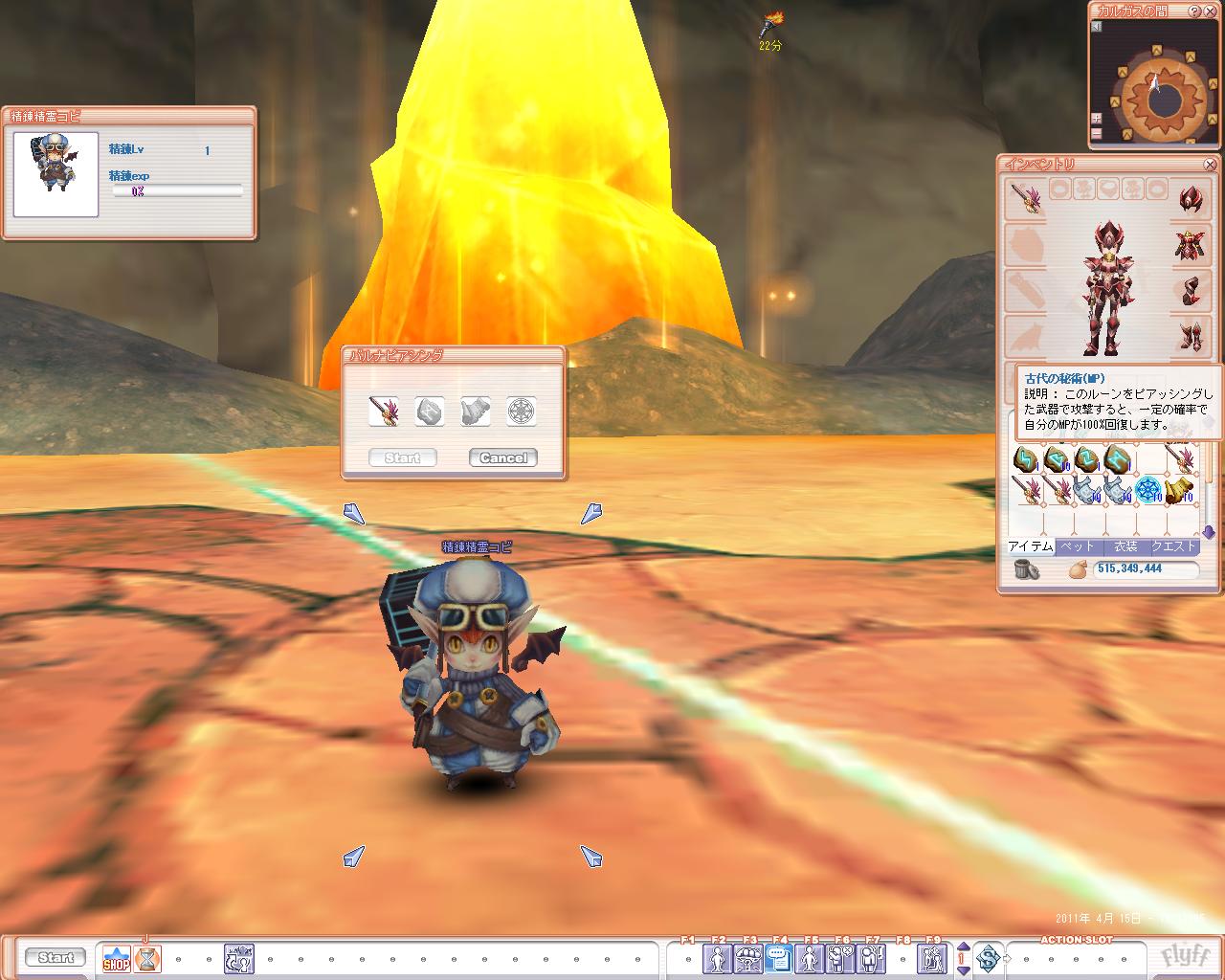Zoom out the minimap with minus button
This screenshot has height=980, width=1225.
click(x=1096, y=134)
